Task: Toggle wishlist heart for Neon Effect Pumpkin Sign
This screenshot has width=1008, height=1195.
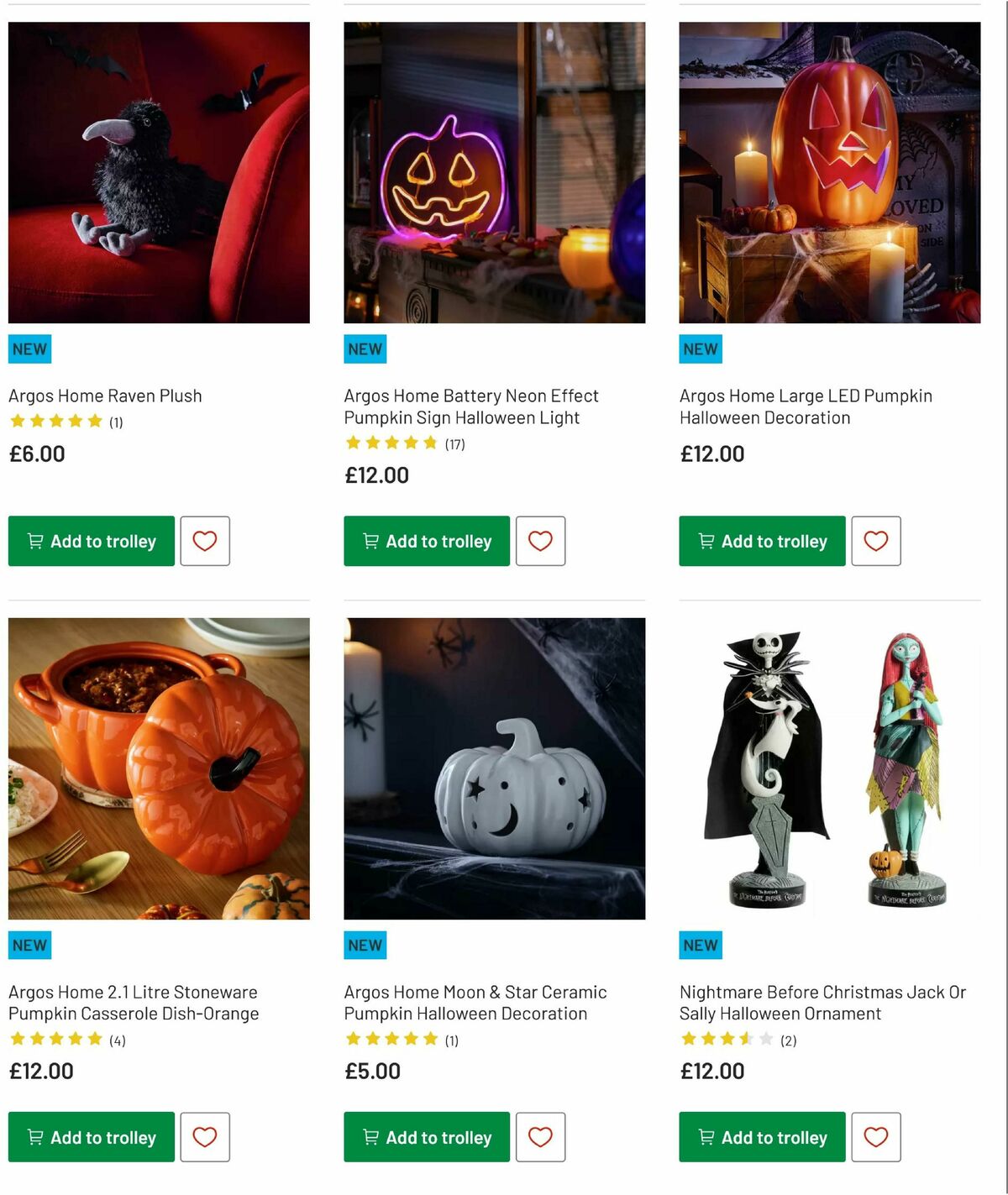Action: [540, 541]
